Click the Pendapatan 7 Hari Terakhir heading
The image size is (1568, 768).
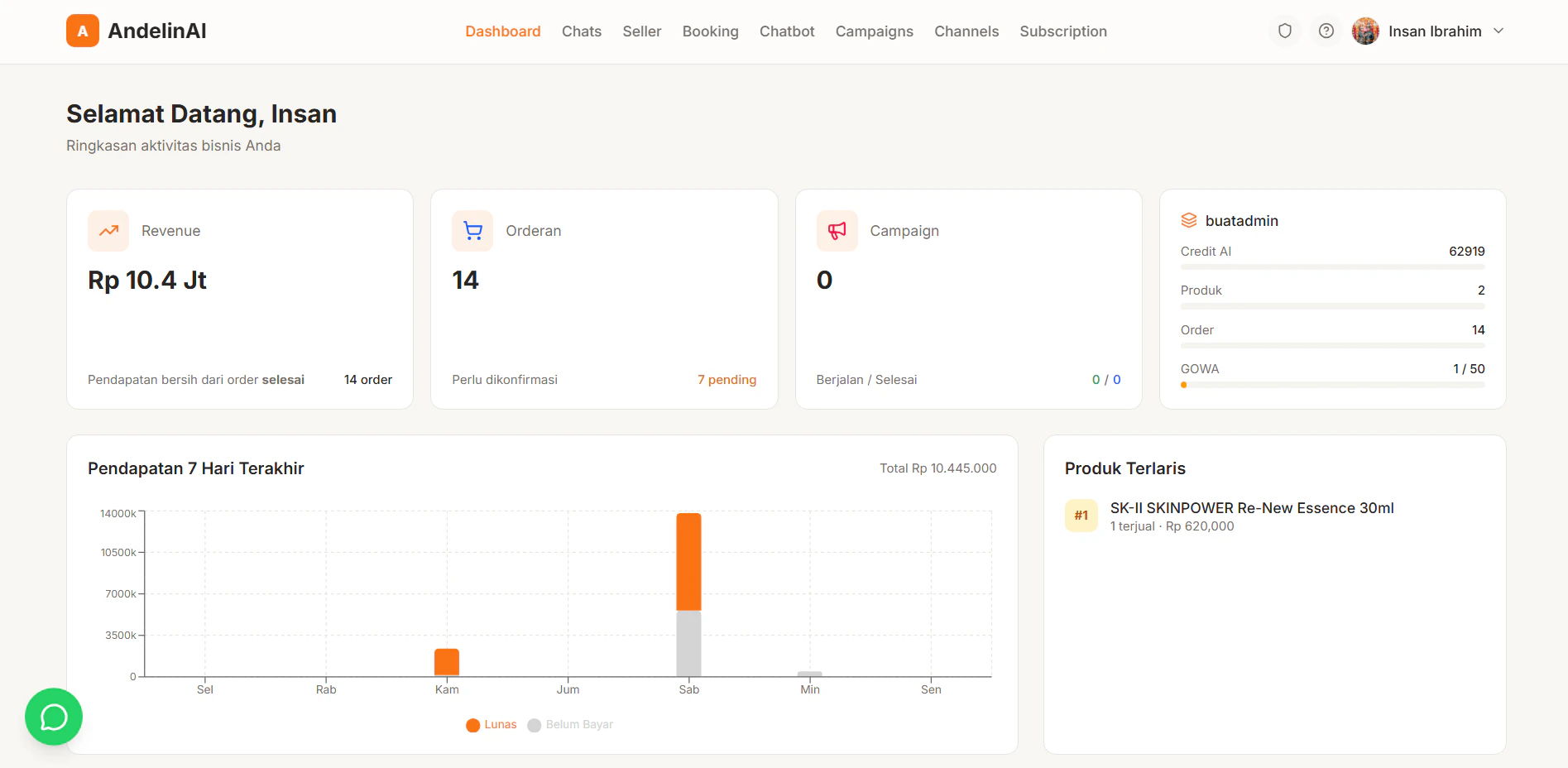pos(196,468)
